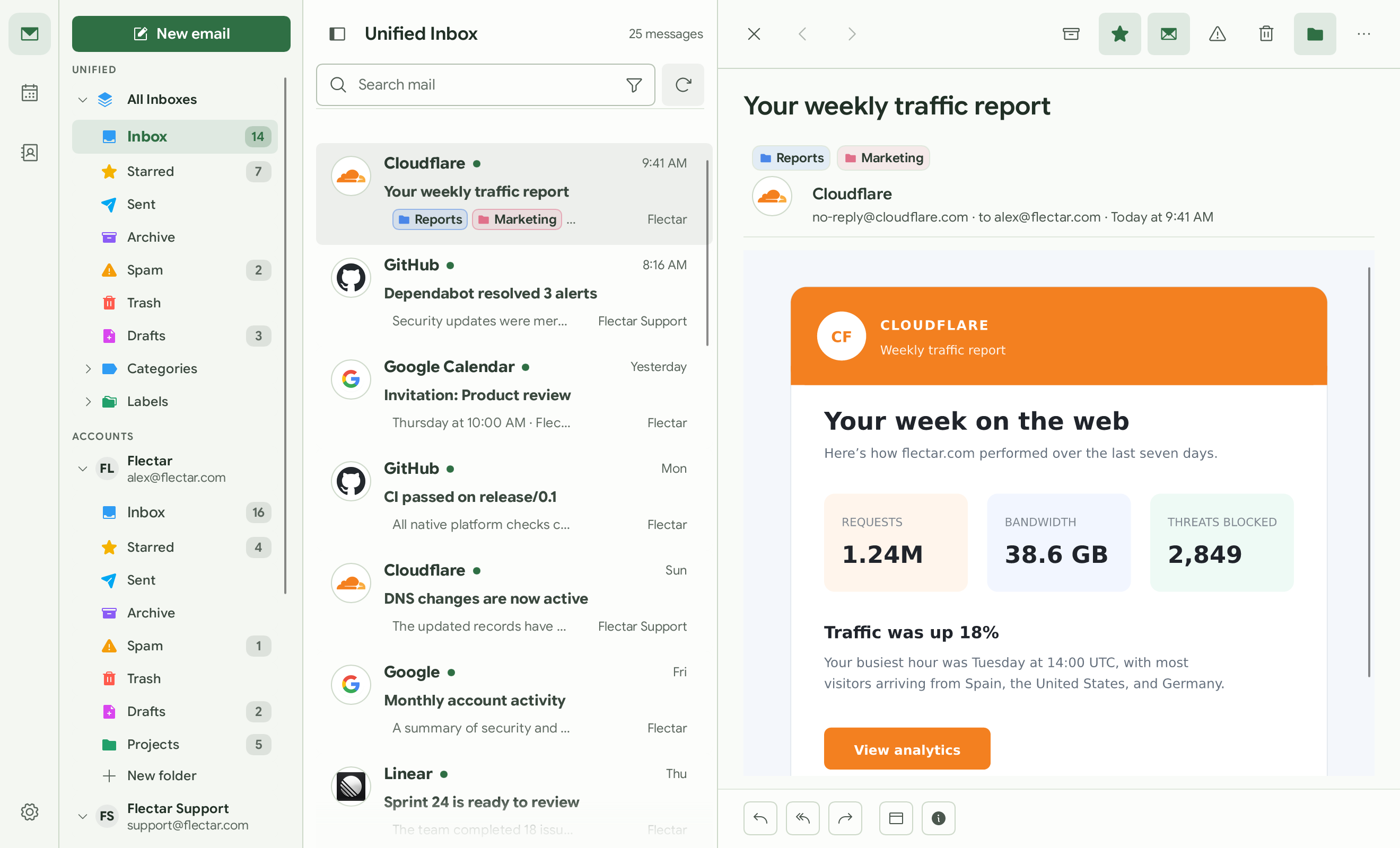This screenshot has height=848, width=1400.
Task: Click Reports tag in message list
Action: tap(430, 219)
